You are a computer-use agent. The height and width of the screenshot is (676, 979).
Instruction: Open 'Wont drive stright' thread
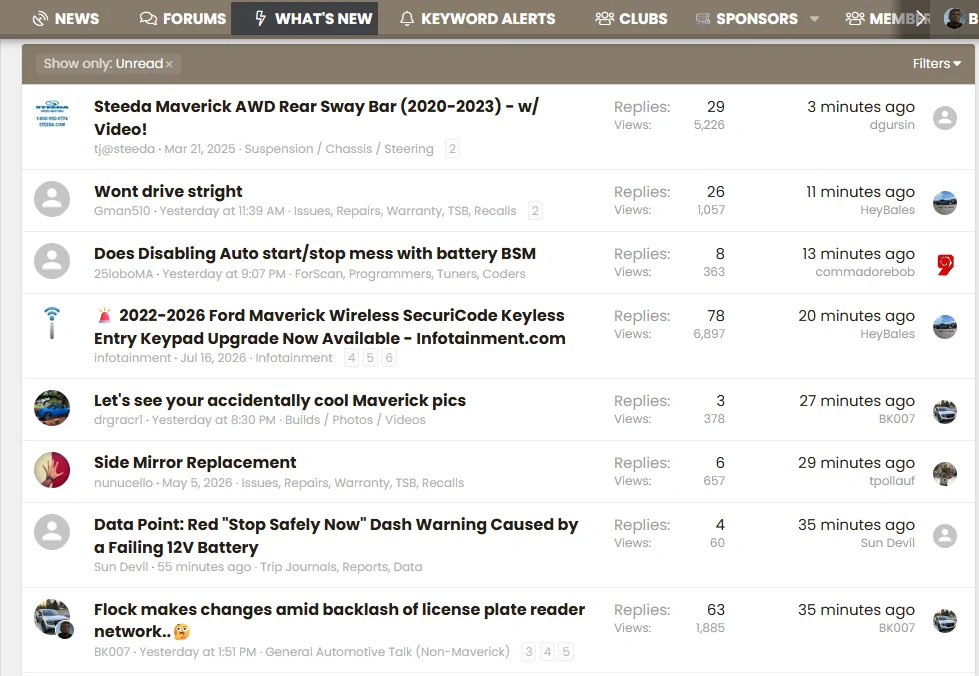click(x=169, y=191)
